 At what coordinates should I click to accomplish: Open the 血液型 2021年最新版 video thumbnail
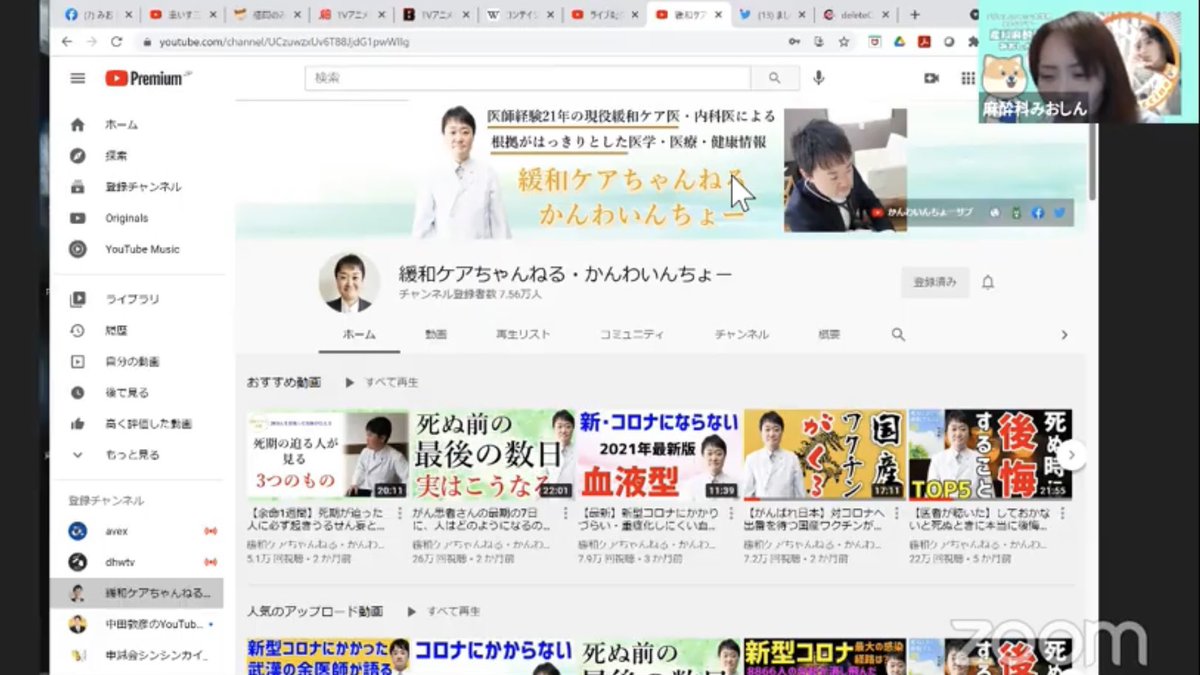coord(659,454)
